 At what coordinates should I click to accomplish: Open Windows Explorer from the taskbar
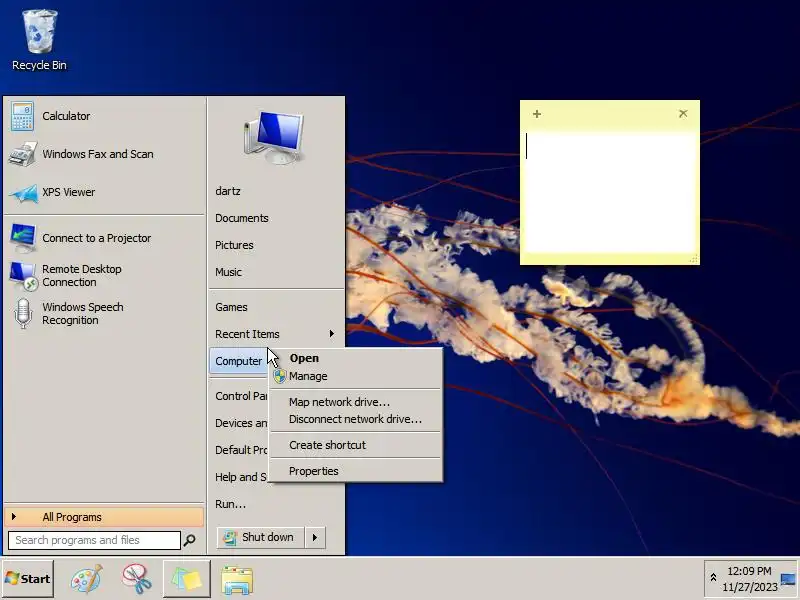237,579
